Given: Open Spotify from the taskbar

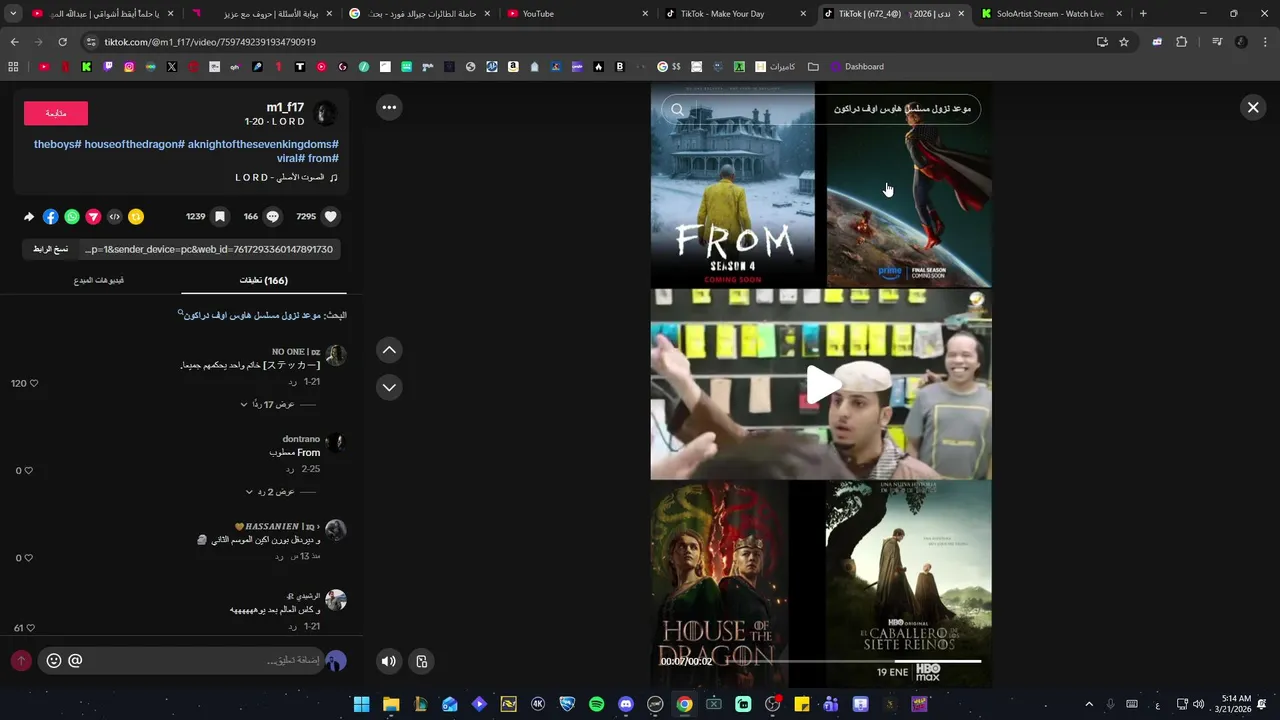Looking at the screenshot, I should (597, 704).
